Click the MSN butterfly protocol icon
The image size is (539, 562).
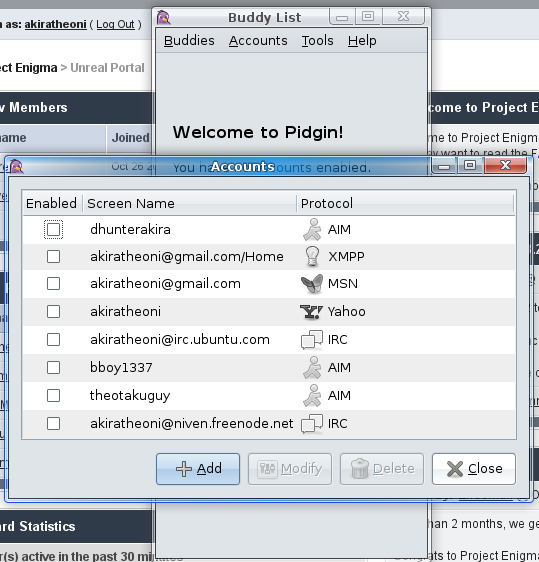tap(312, 284)
